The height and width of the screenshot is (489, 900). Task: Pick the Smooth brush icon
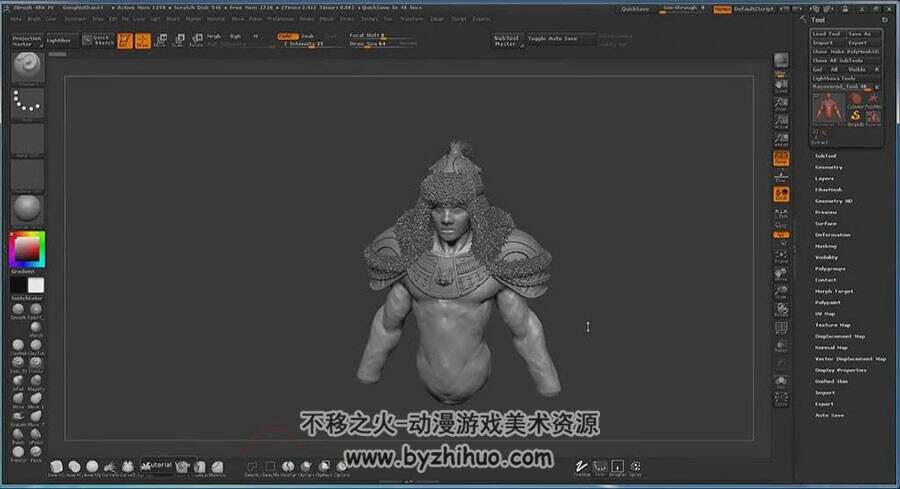[x=18, y=311]
